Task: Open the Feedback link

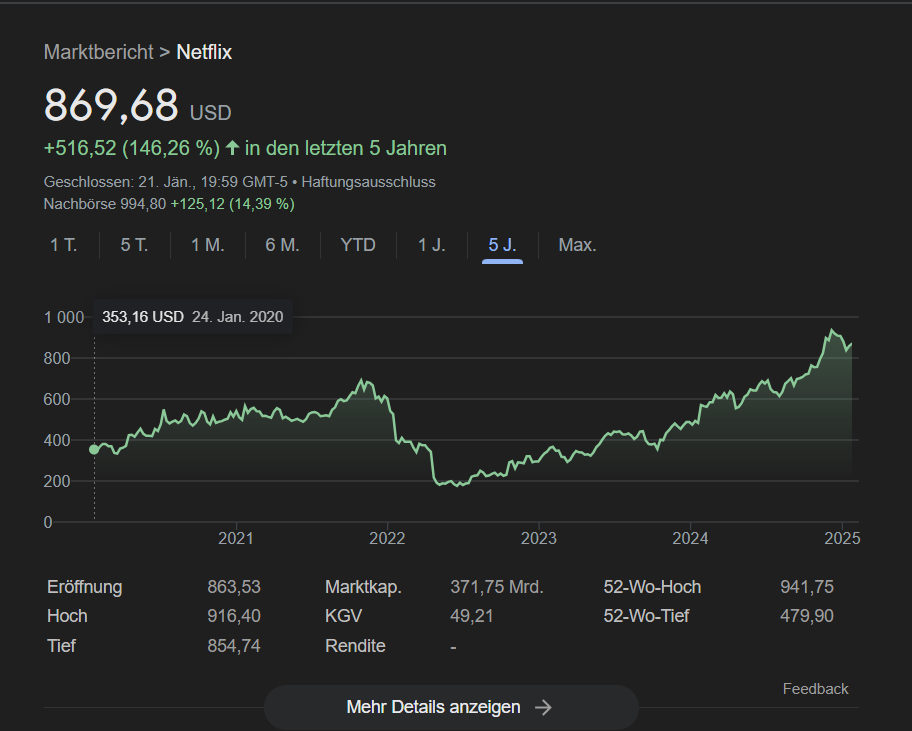Action: pyautogui.click(x=815, y=689)
